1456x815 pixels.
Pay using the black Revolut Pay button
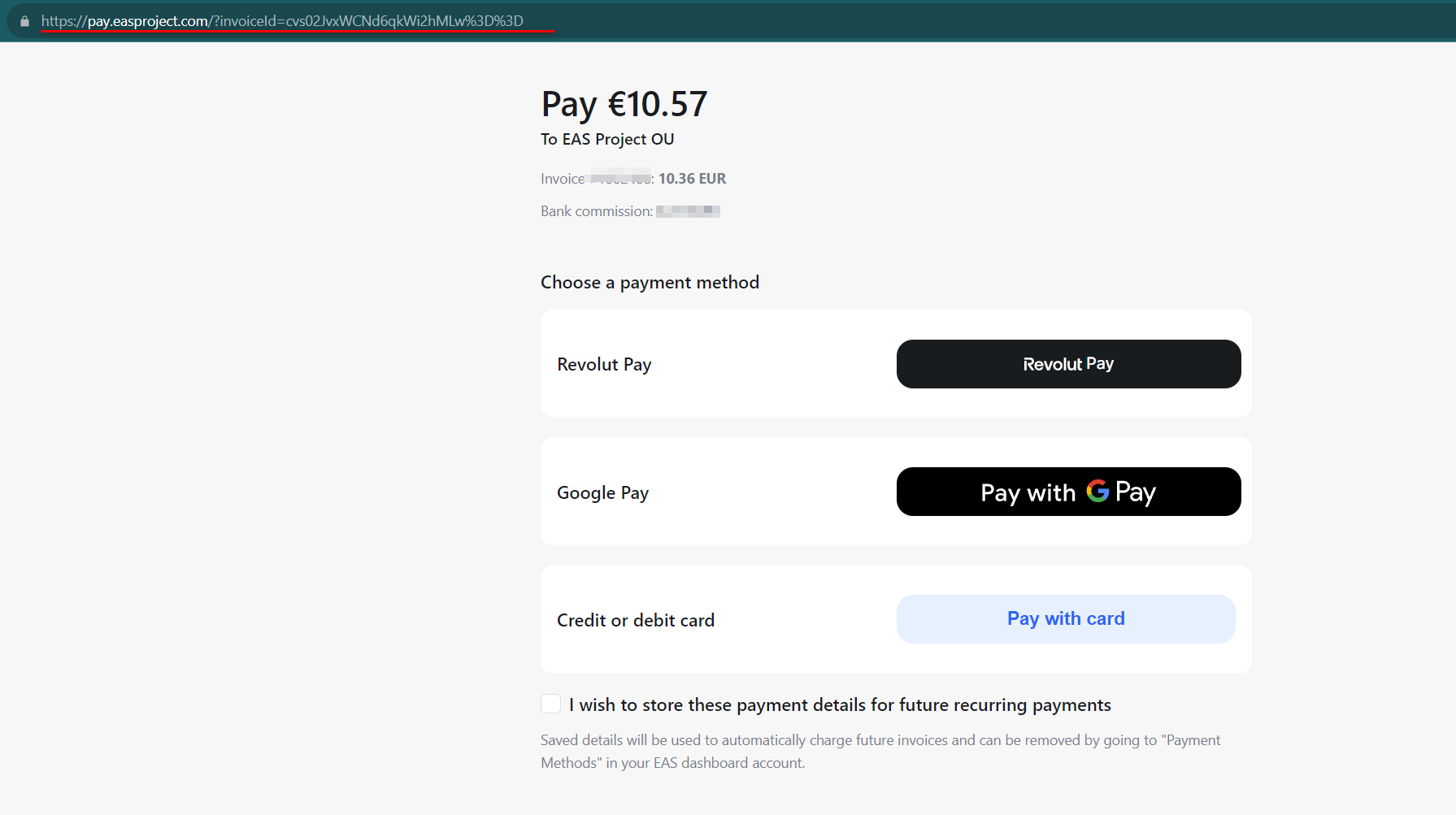click(1068, 364)
